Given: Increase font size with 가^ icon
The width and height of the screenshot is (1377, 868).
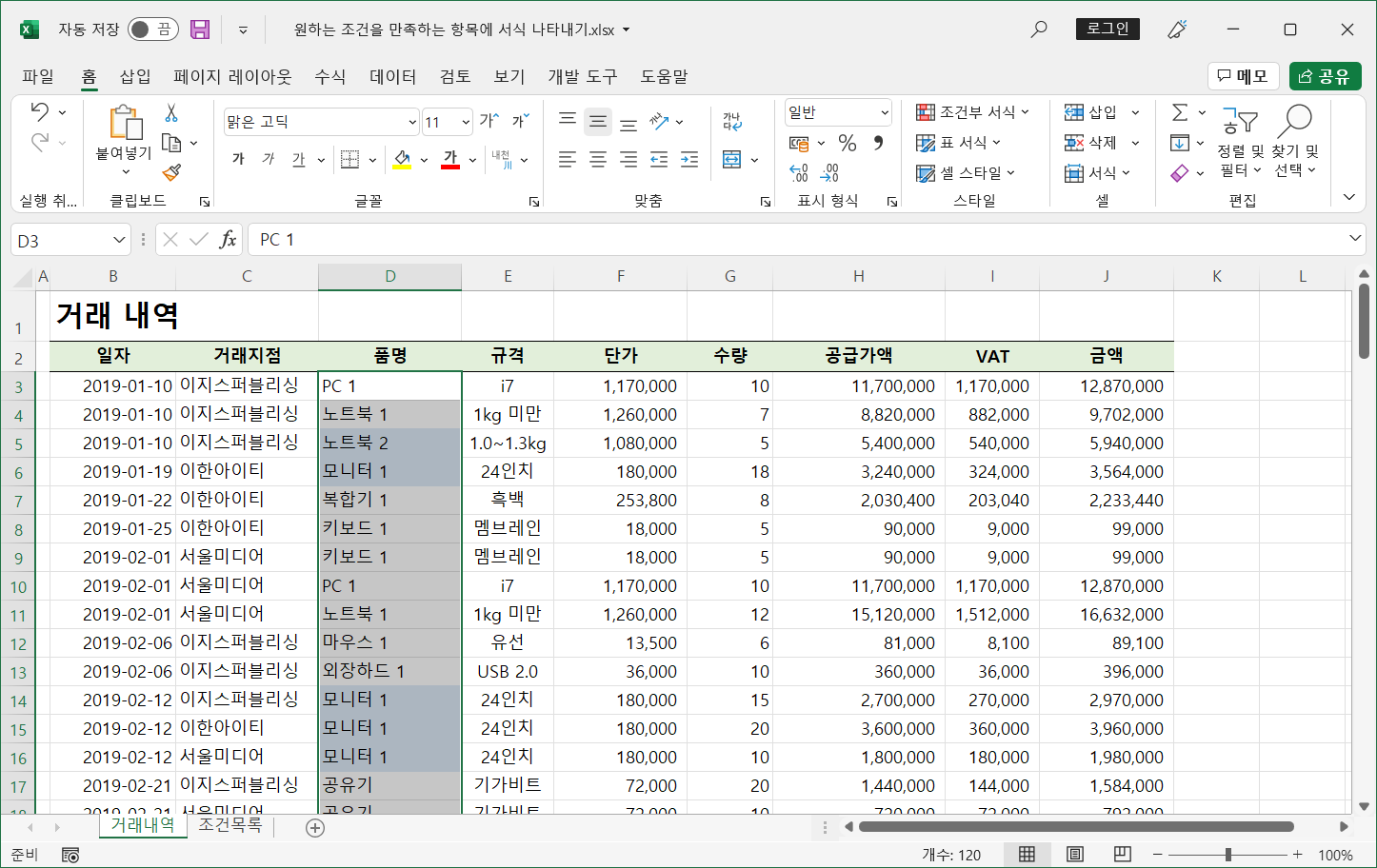Looking at the screenshot, I should 489,121.
